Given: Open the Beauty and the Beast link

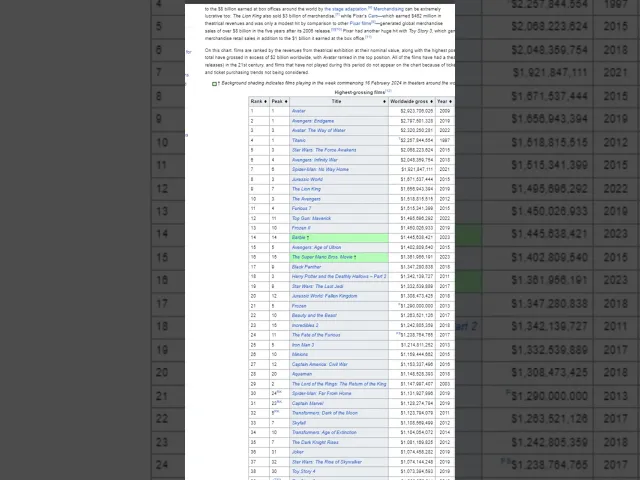Looking at the screenshot, I should [314, 316].
